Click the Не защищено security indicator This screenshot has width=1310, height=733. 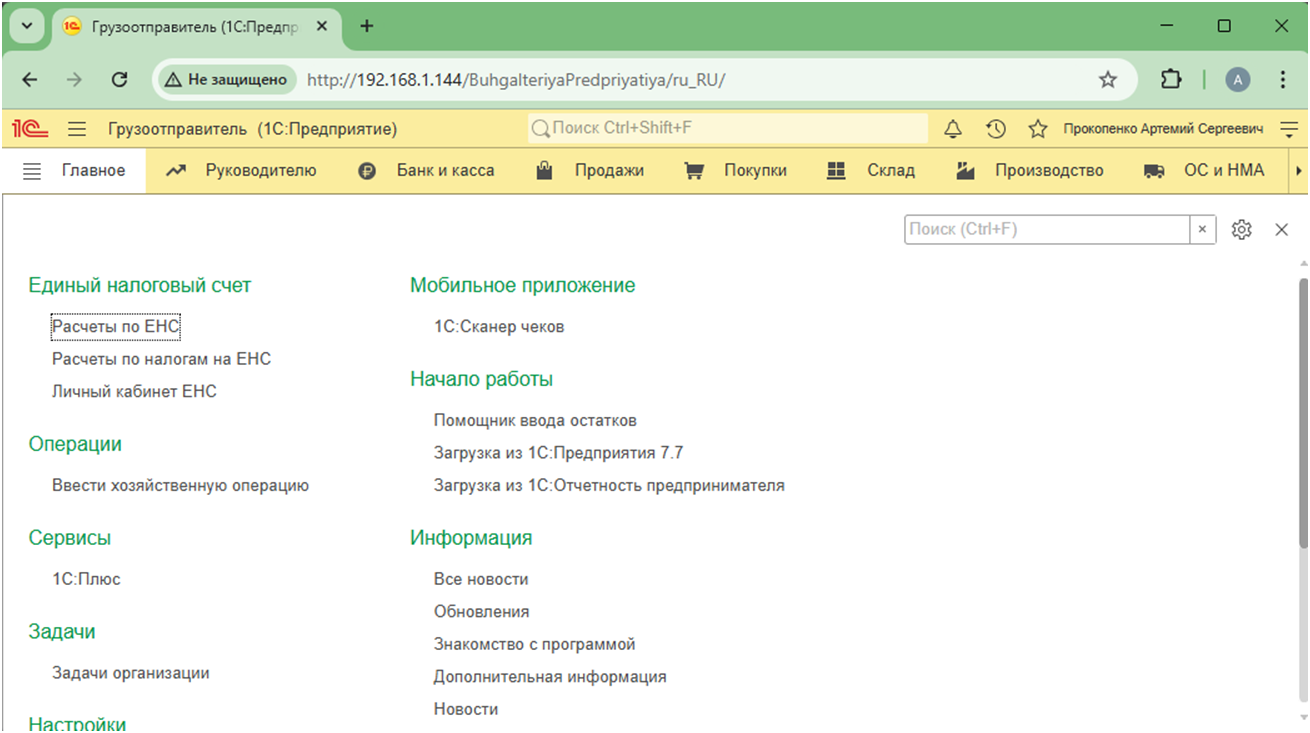tap(226, 80)
